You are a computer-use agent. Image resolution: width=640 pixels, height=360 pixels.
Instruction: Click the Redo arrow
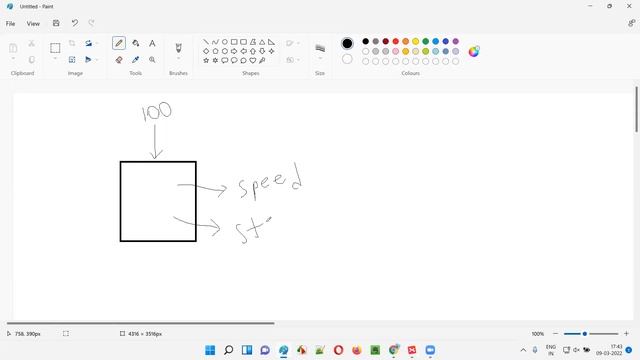[x=91, y=23]
